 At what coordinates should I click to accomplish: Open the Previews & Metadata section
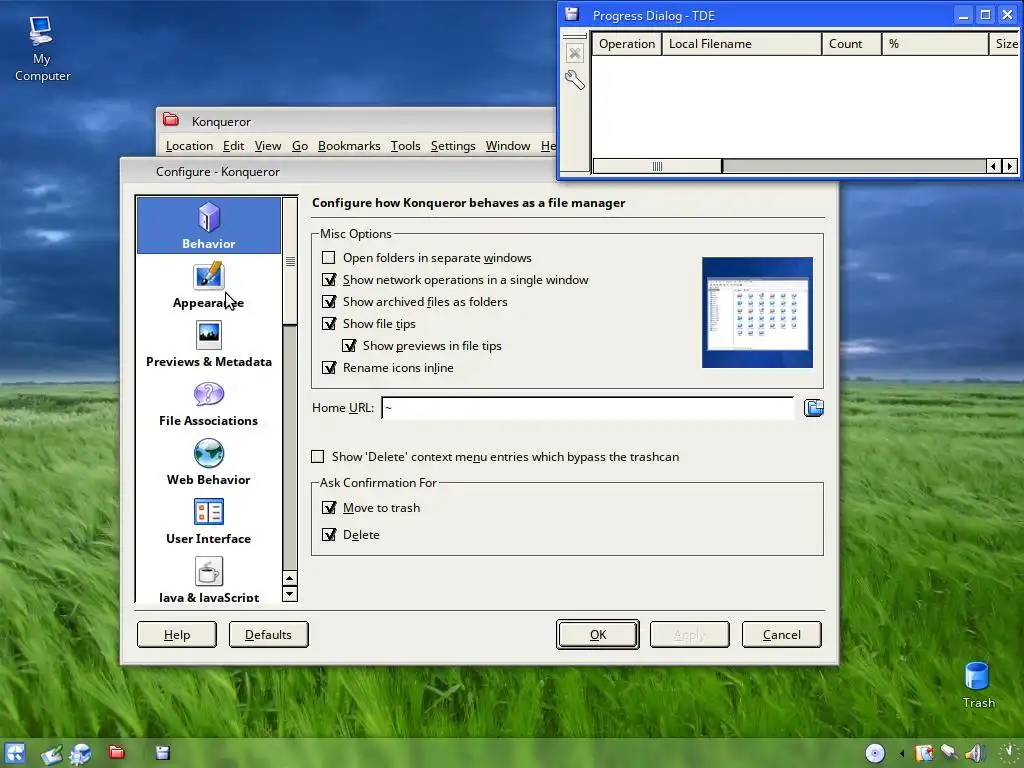tap(209, 344)
